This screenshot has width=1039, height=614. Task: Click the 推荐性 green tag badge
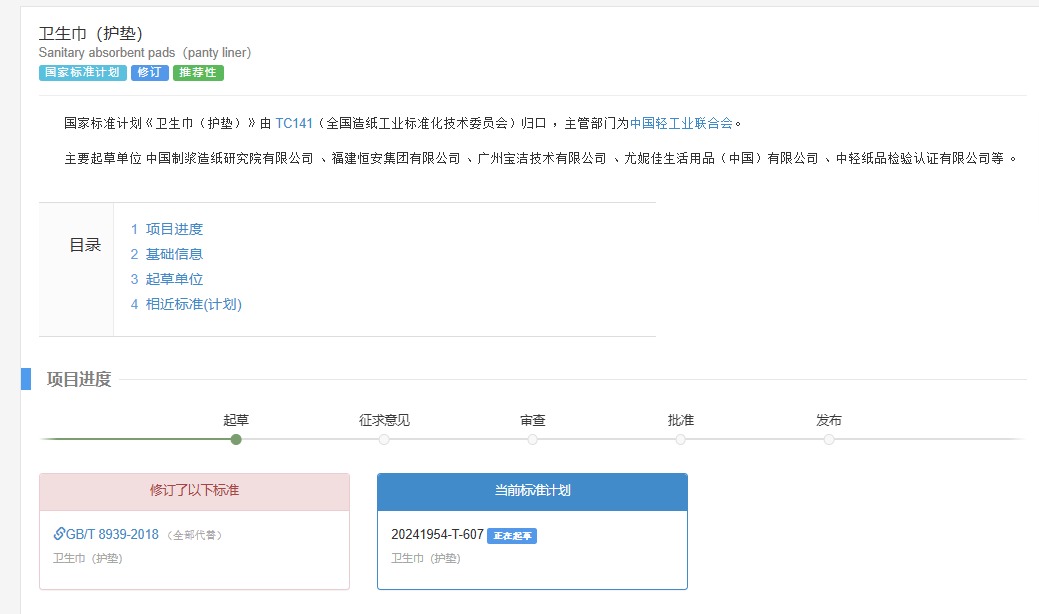tap(198, 72)
